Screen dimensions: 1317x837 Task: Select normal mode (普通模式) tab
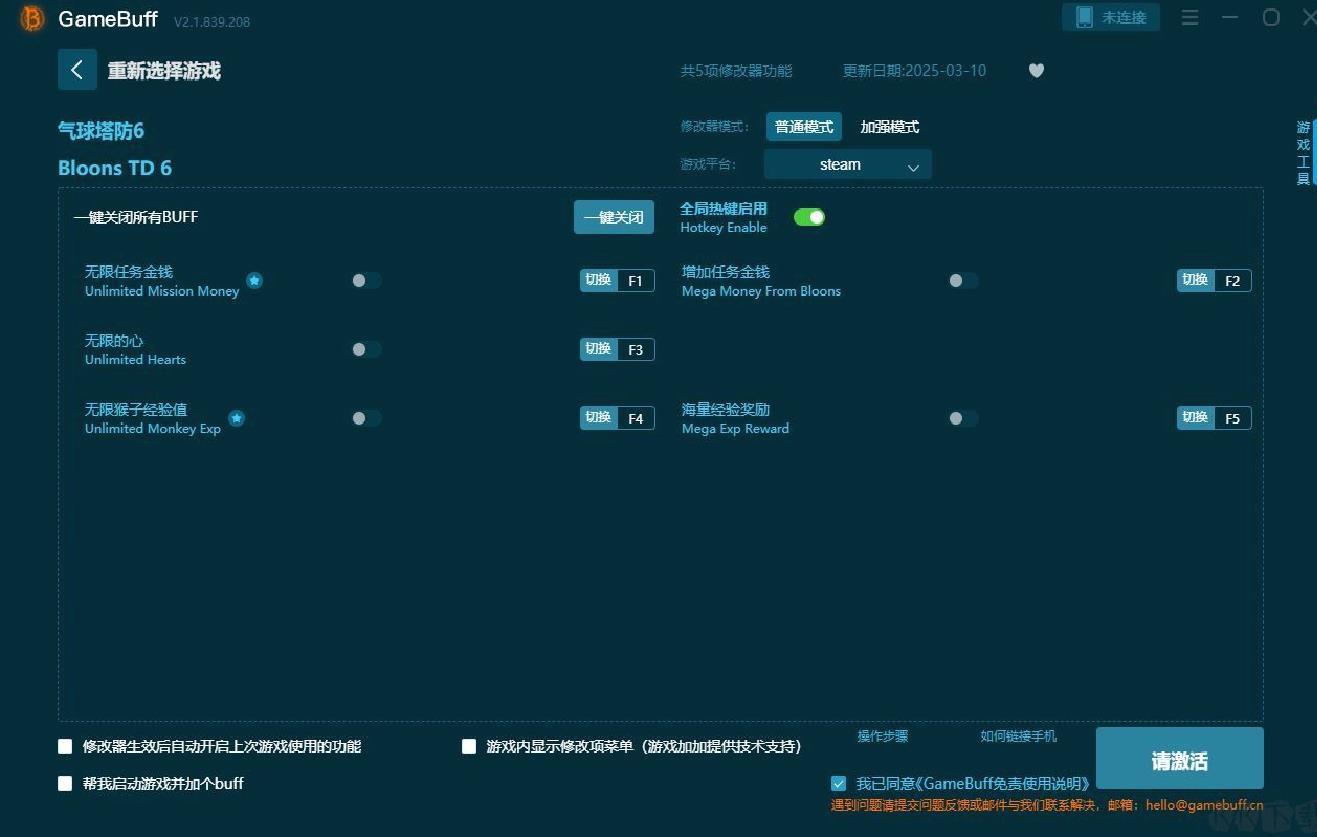click(x=804, y=127)
